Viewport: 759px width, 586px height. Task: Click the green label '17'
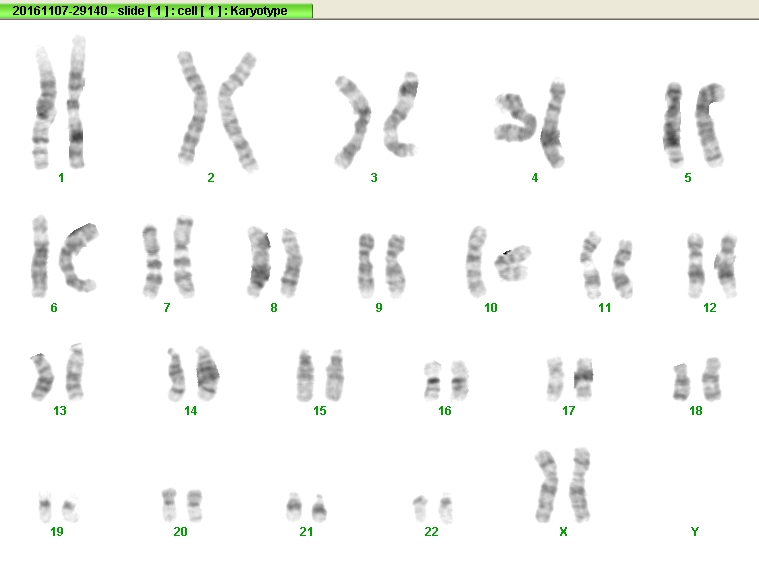(x=568, y=410)
